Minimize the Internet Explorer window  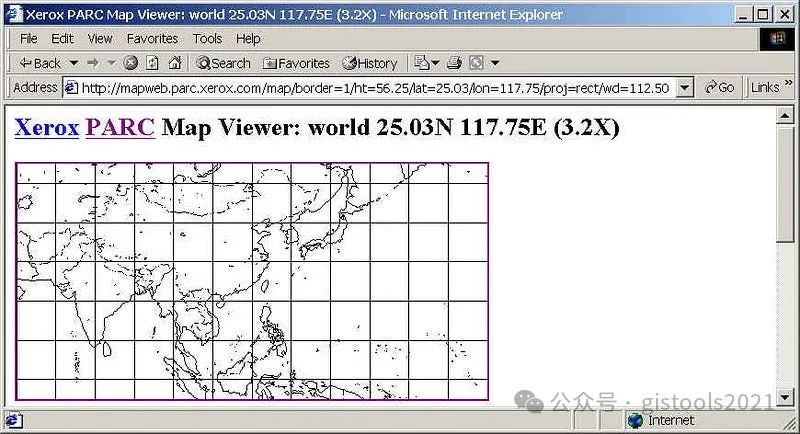pos(743,14)
